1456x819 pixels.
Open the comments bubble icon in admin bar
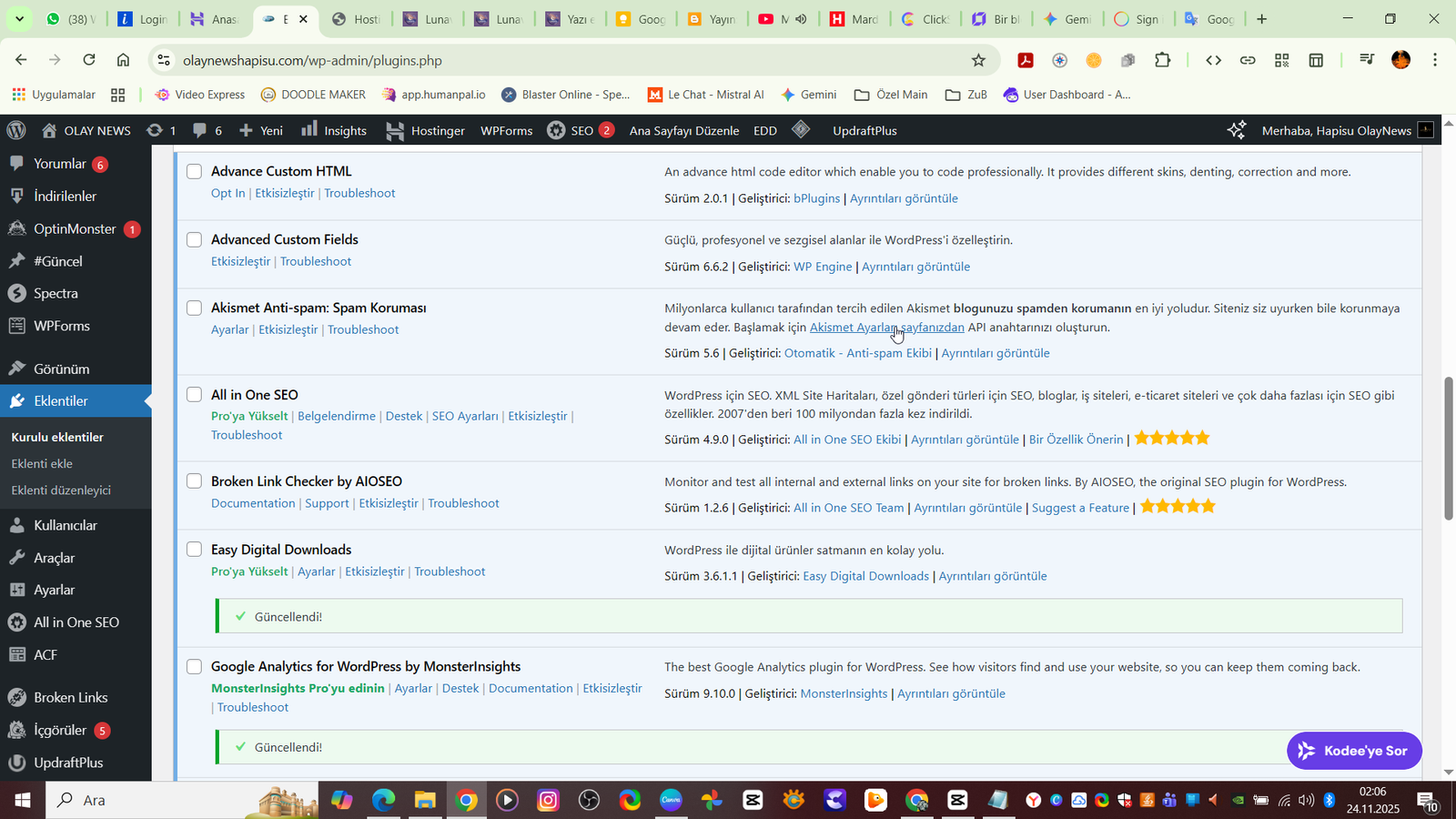[x=200, y=130]
